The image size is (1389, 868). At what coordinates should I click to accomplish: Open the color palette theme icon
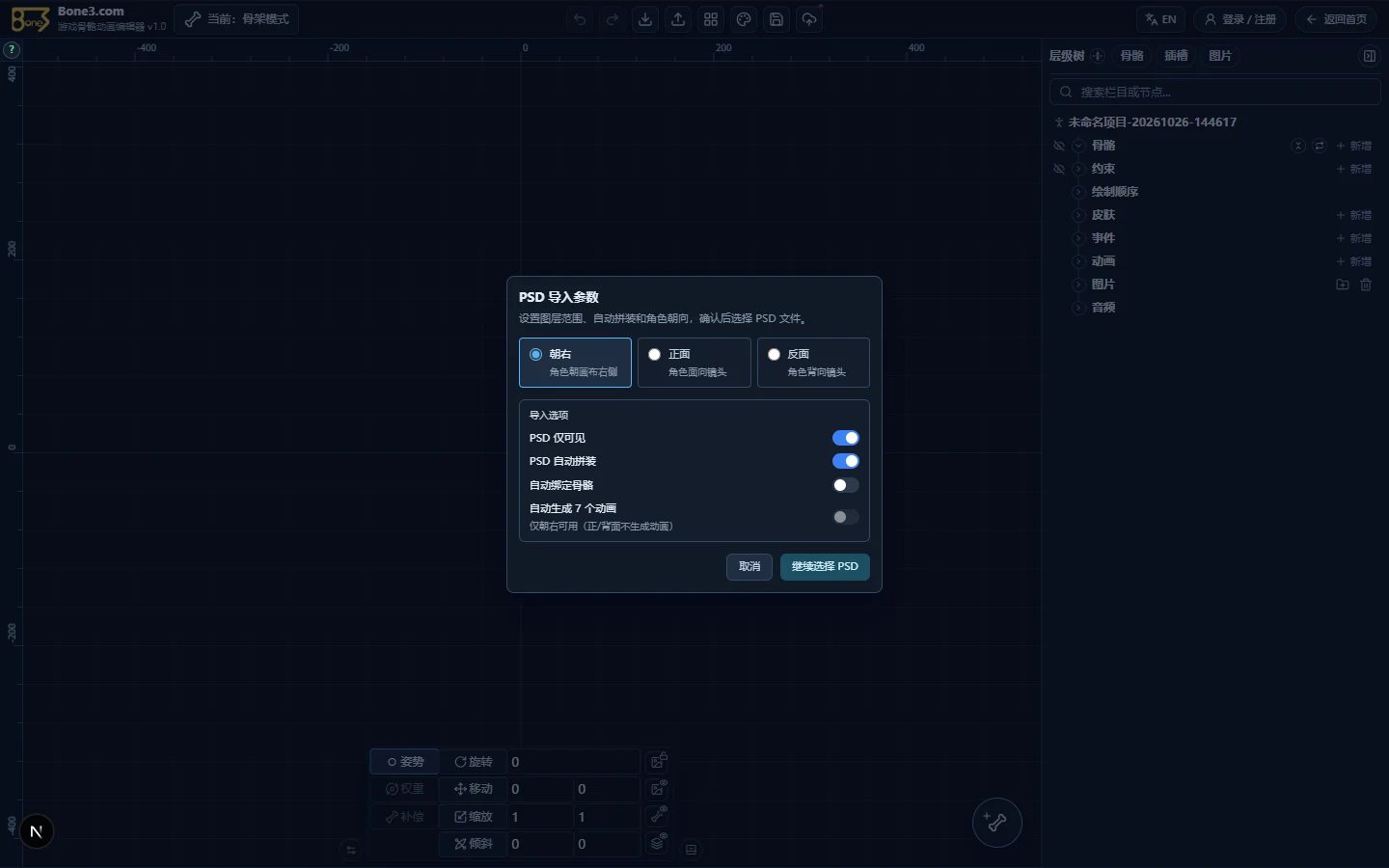tap(744, 19)
